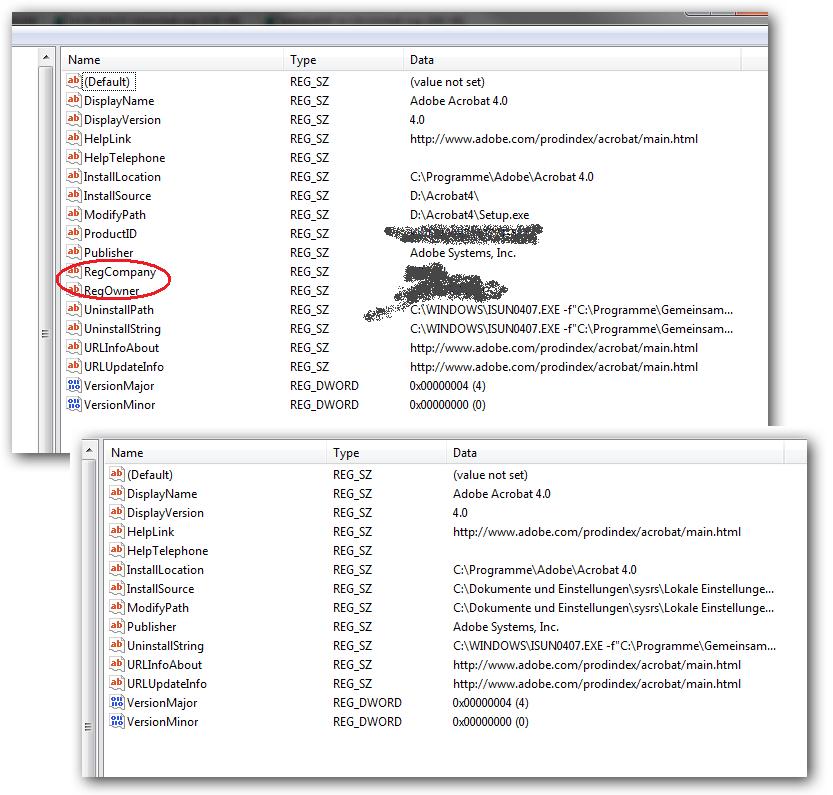Click the string icon beside ModifyPath in lower list
Viewport: 833px width, 795px height.
[116, 607]
